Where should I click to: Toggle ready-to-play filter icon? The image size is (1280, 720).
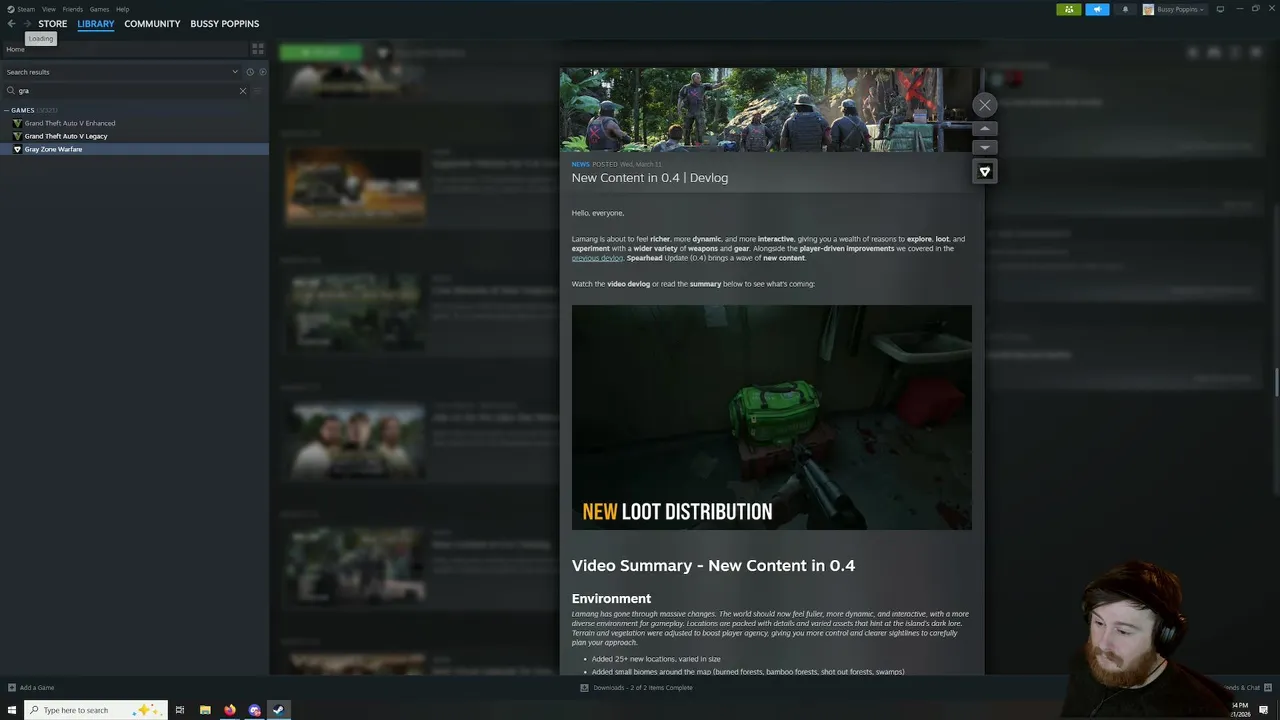pos(263,72)
